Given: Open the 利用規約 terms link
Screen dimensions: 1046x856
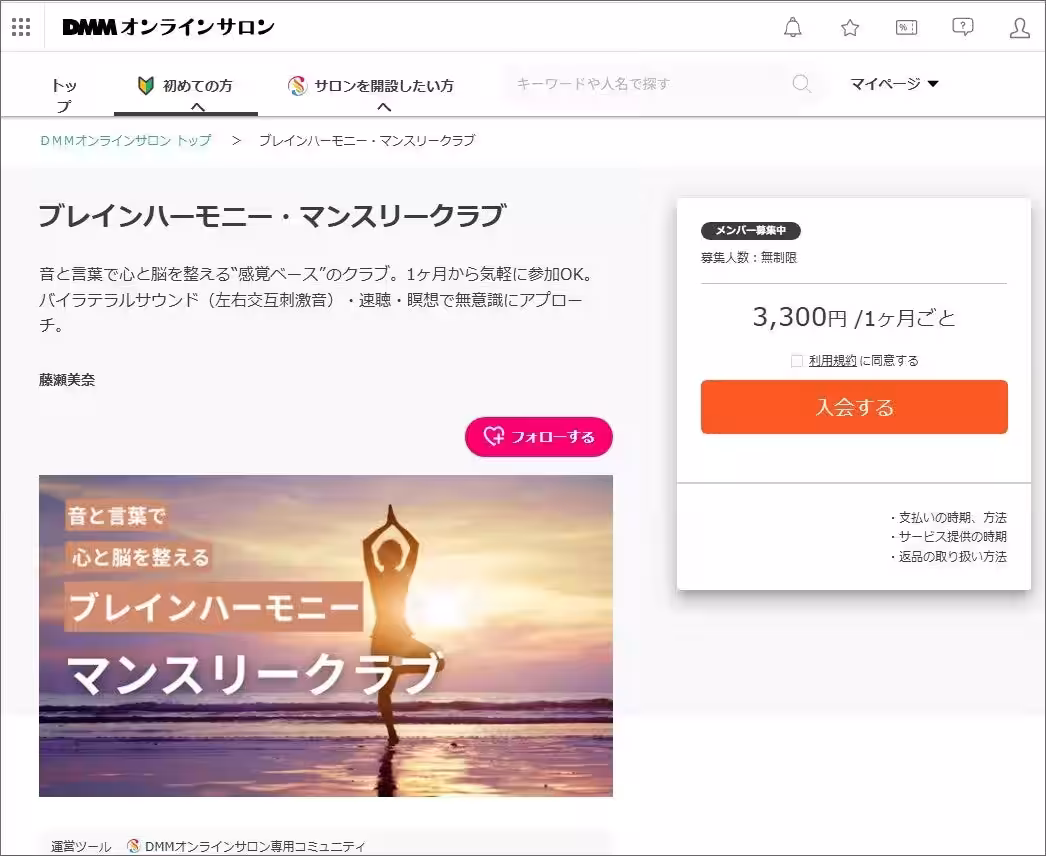Looking at the screenshot, I should tap(832, 361).
